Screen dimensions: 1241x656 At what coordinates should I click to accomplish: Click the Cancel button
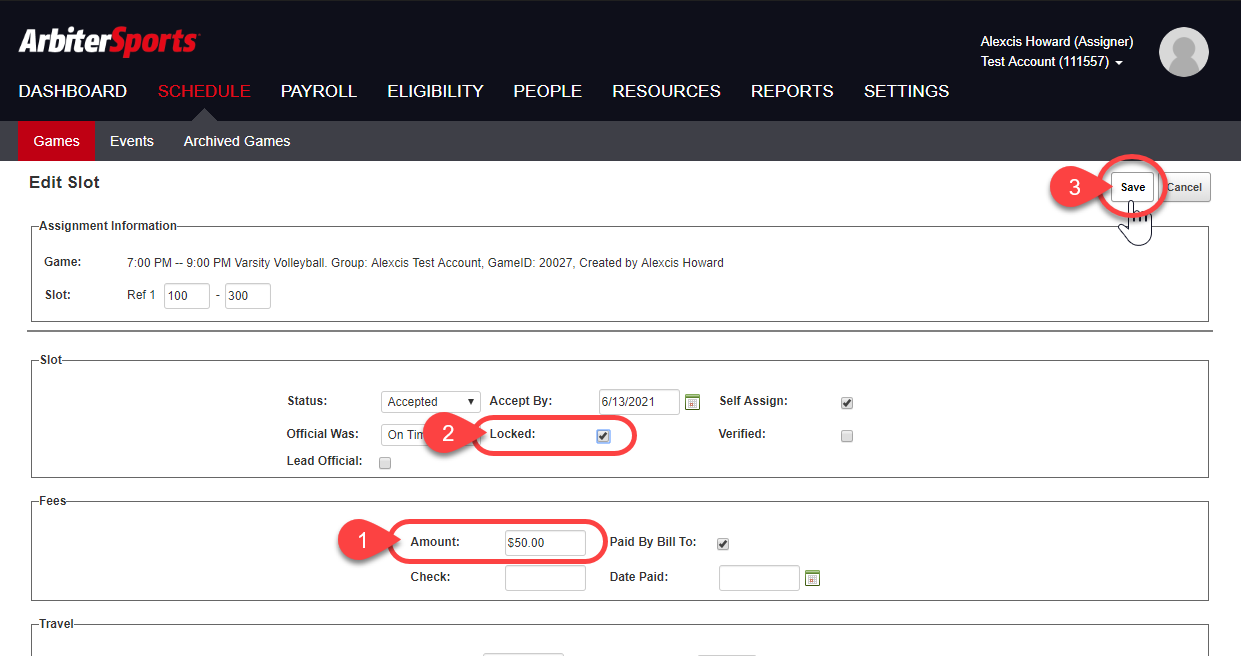tap(1185, 187)
